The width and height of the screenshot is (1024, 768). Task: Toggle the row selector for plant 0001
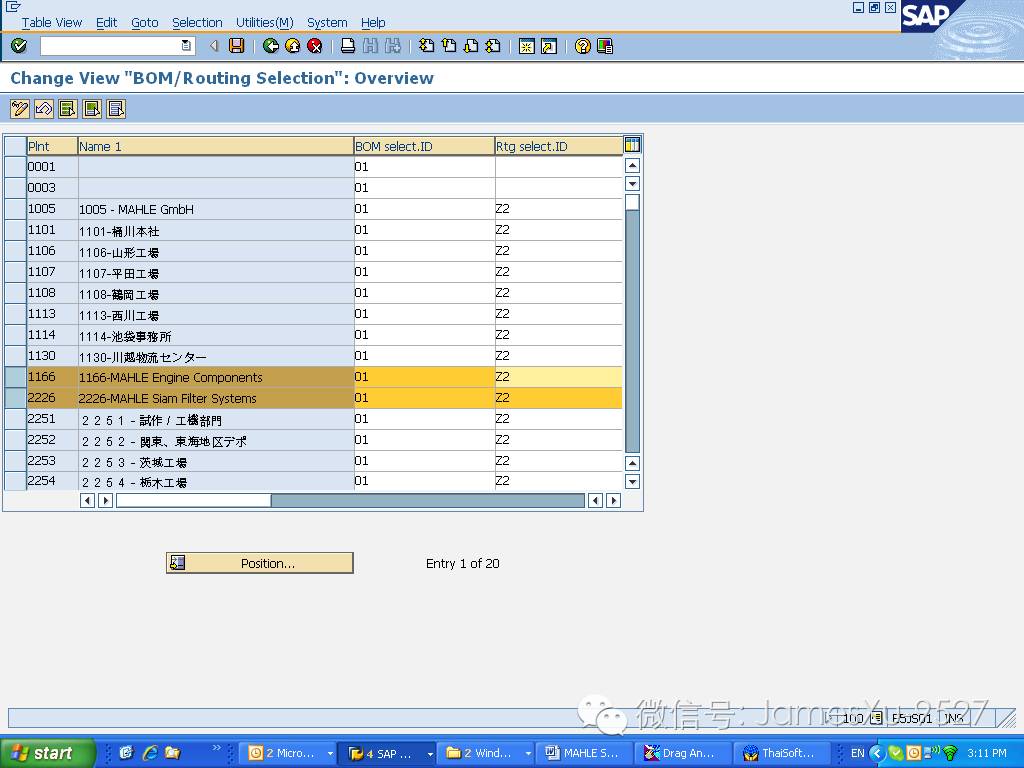(15, 167)
